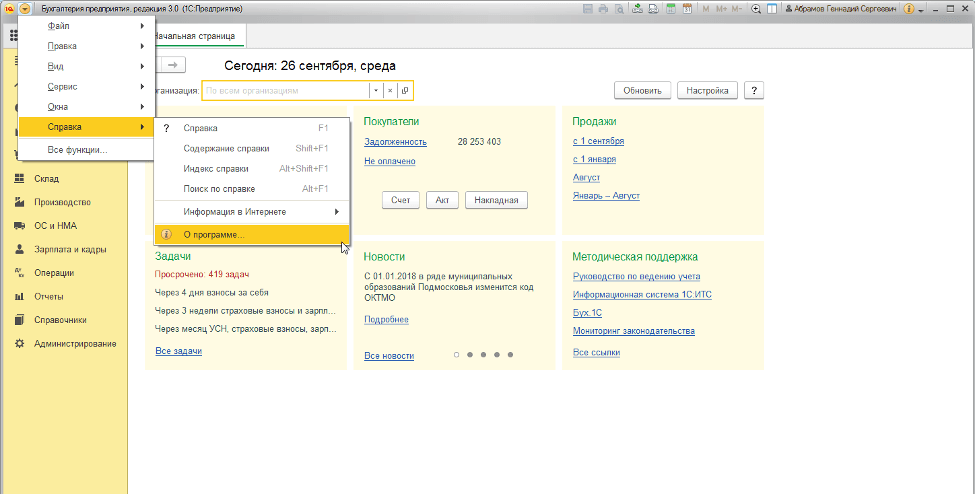
Task: Expand the Сервис submenu
Action: [x=85, y=87]
